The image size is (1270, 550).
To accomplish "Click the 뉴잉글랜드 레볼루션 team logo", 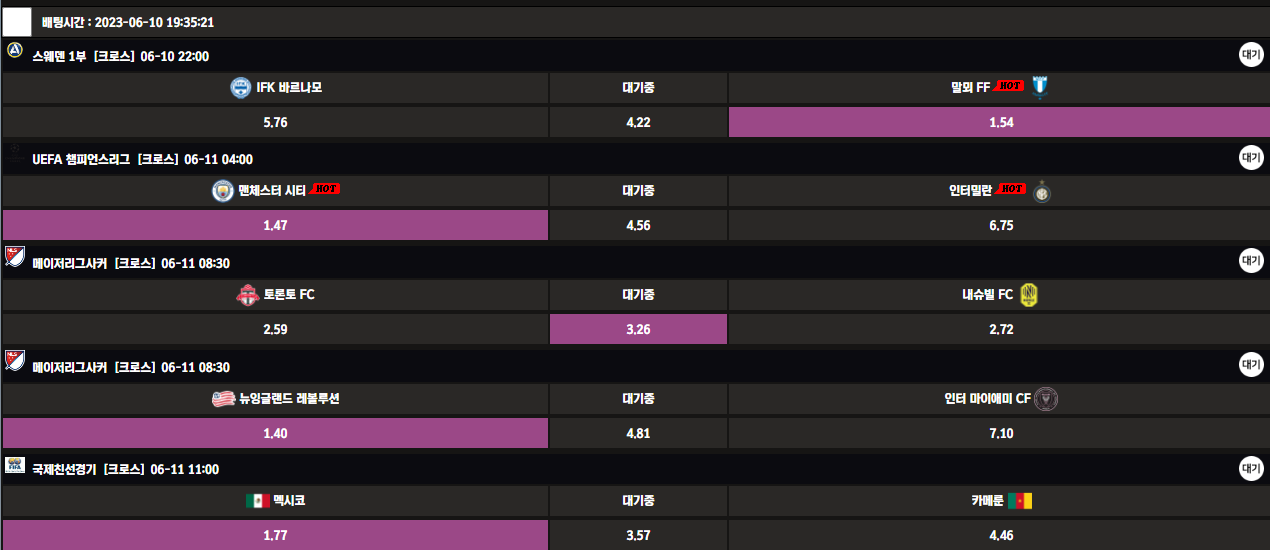I will (x=223, y=399).
